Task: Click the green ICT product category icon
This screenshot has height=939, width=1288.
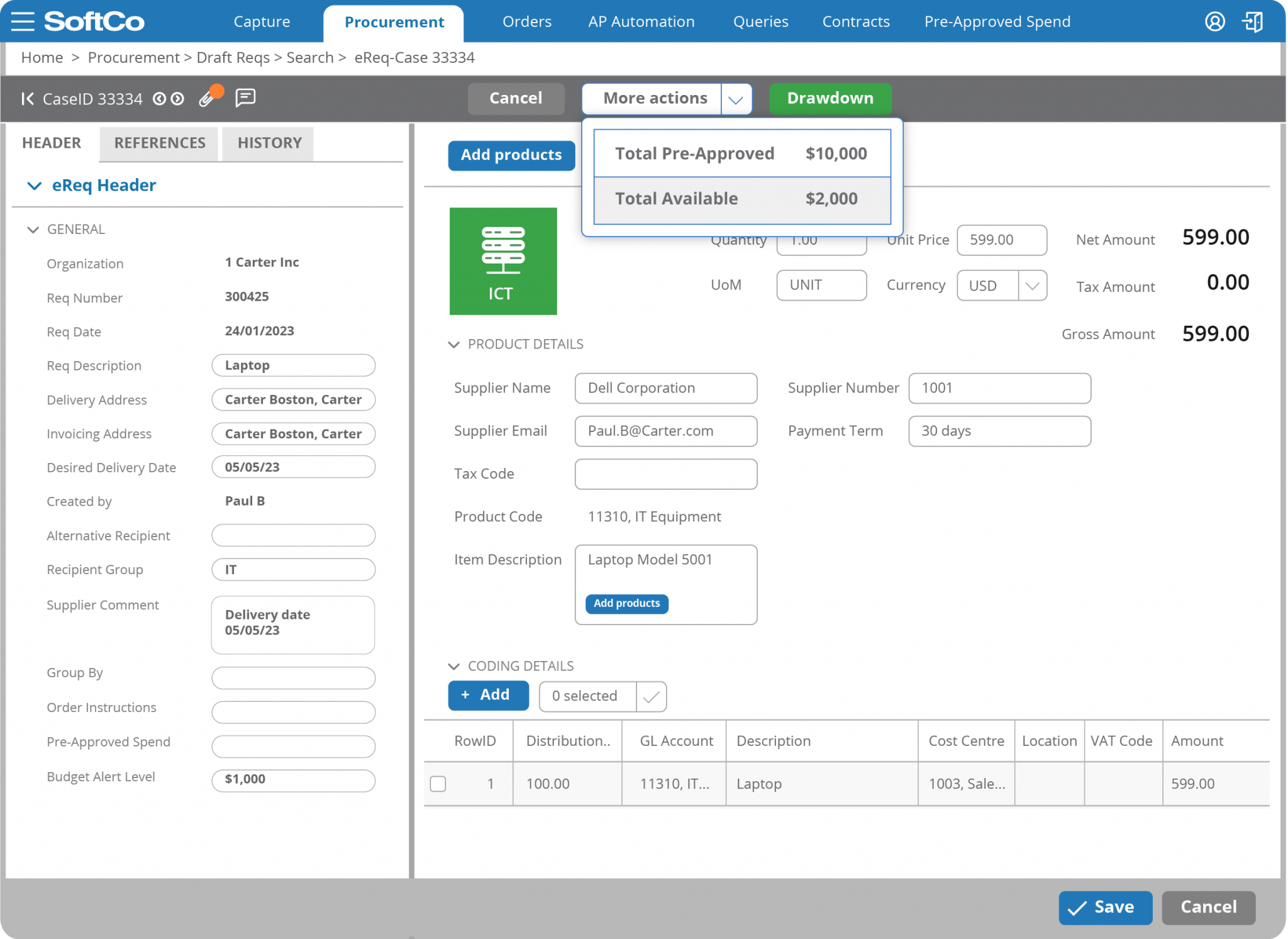Action: [x=502, y=260]
